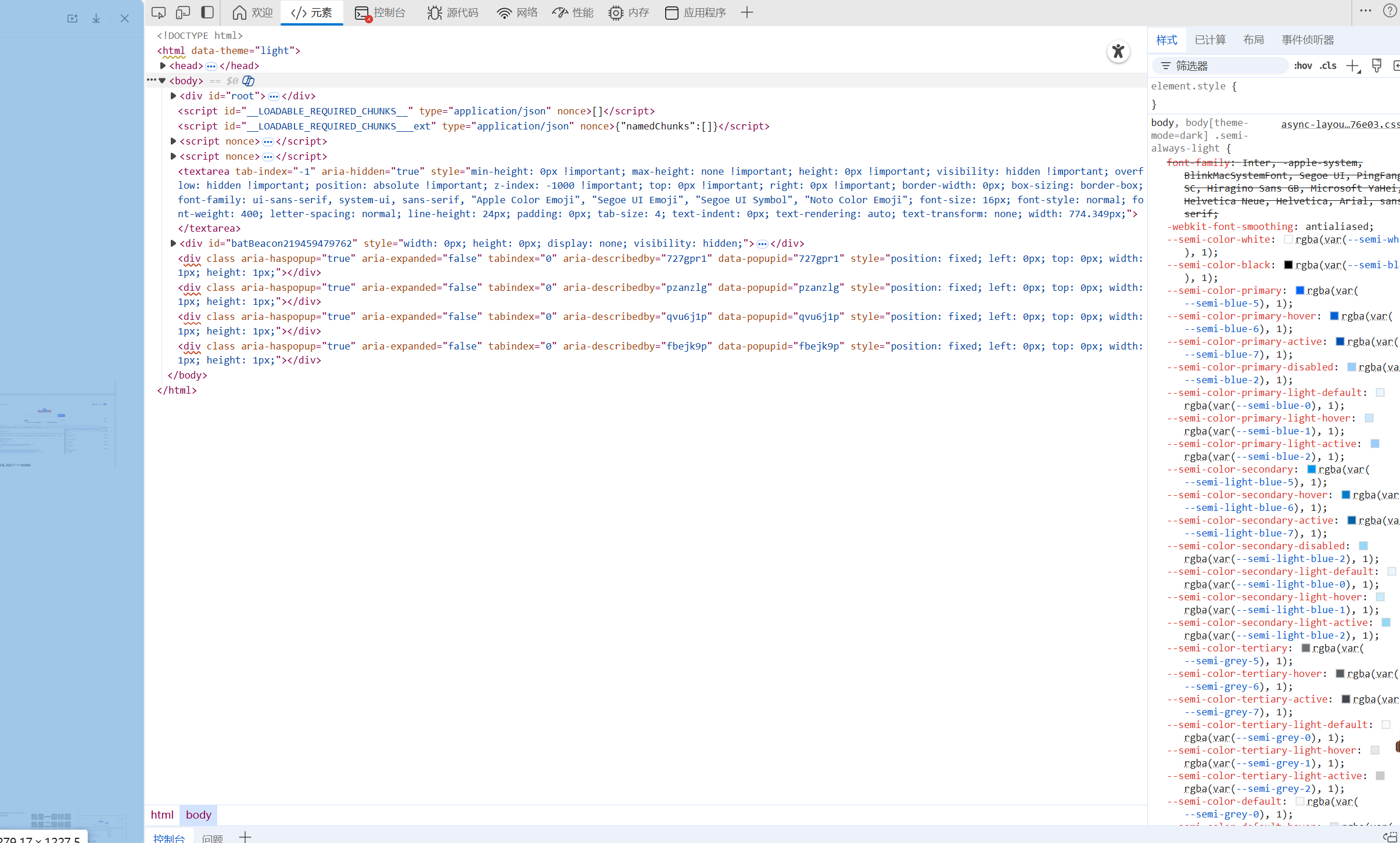
Task: Open the 已计算 computed styles tab
Action: click(1210, 39)
